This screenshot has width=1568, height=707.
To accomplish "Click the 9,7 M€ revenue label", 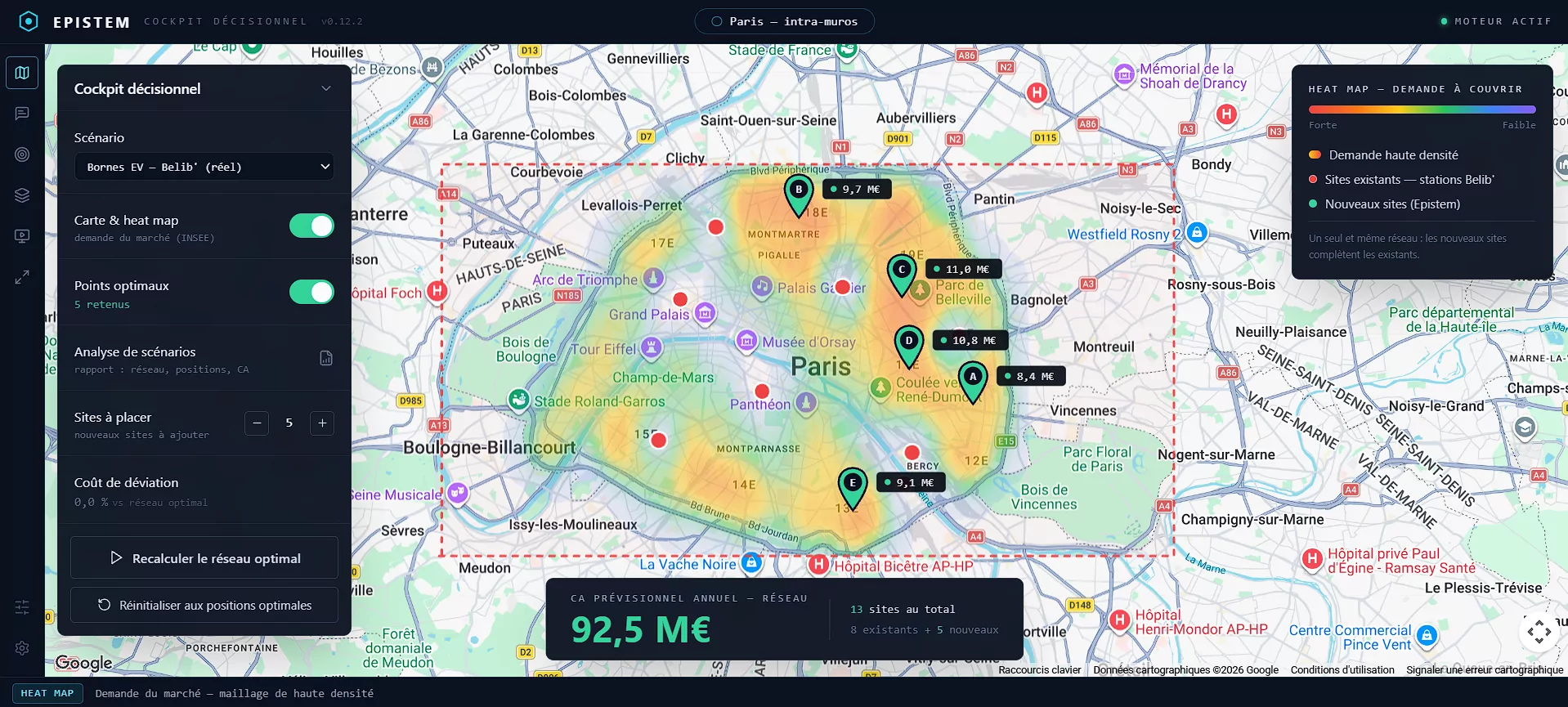I will tap(857, 190).
